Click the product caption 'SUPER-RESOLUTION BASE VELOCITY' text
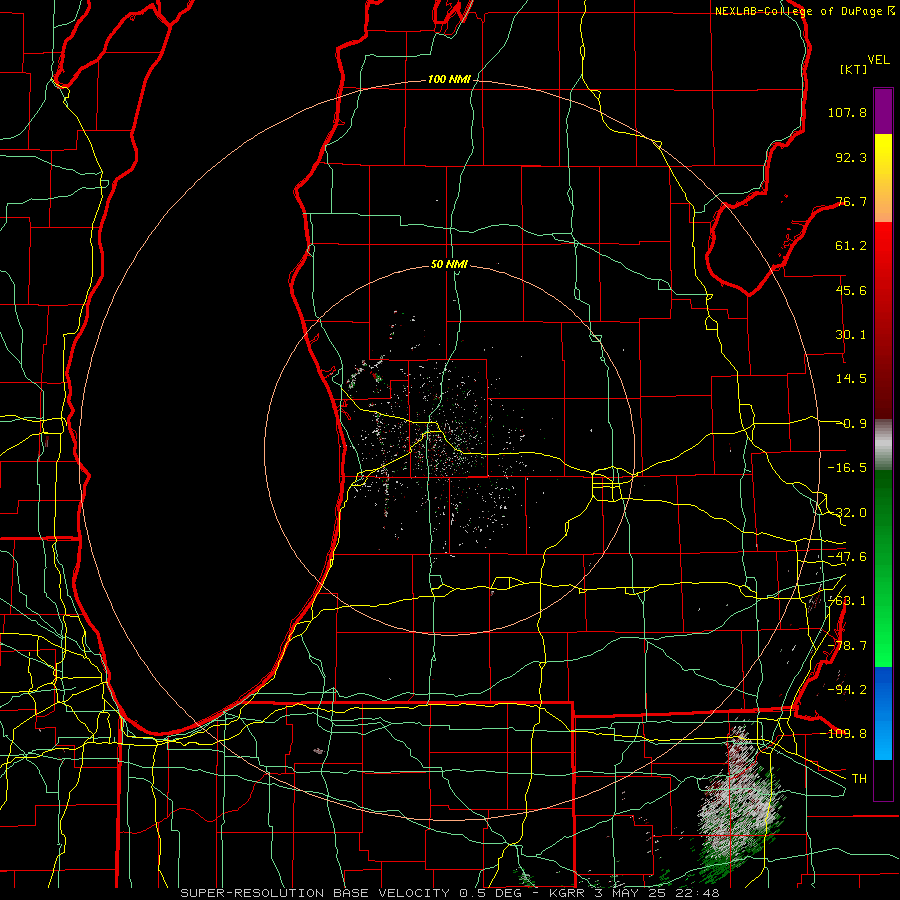The image size is (900, 900). (317, 893)
